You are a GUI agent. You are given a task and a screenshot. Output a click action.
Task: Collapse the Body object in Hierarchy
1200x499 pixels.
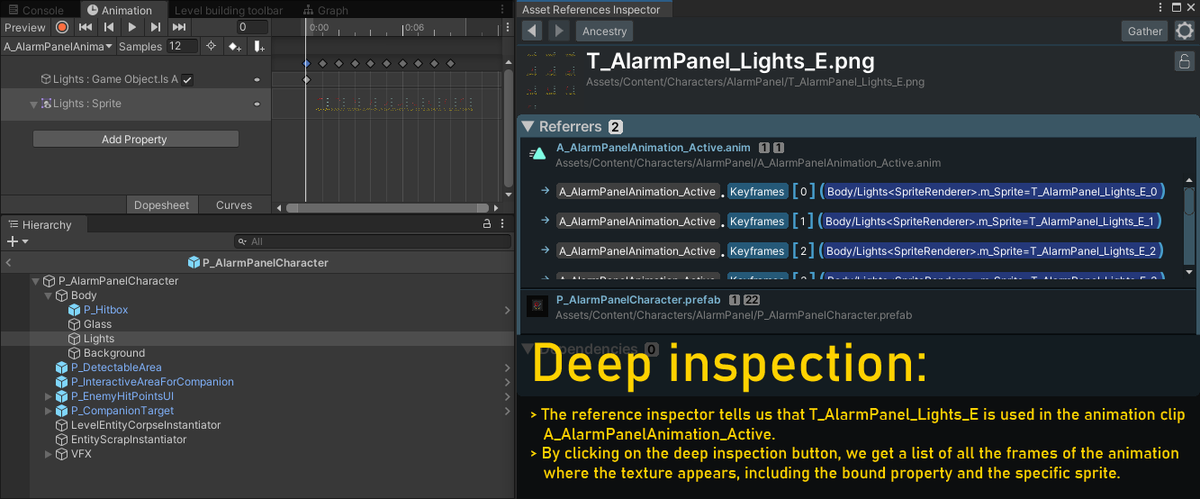(48, 296)
